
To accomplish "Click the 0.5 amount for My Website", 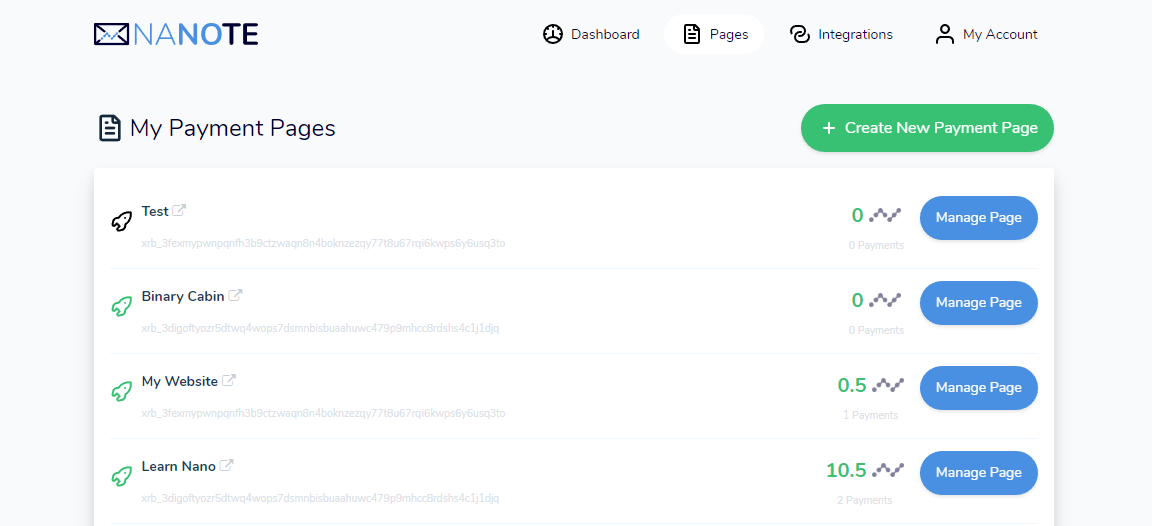I will point(852,385).
